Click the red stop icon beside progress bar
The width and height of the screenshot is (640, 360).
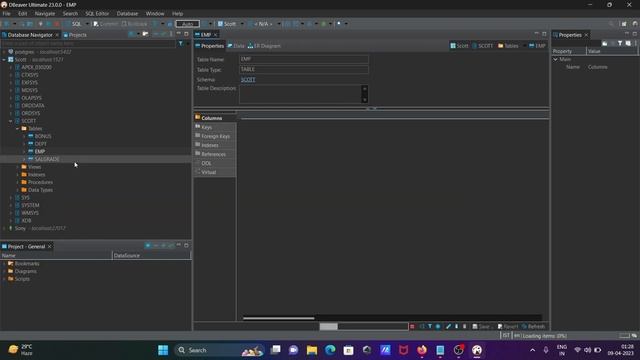[412, 327]
